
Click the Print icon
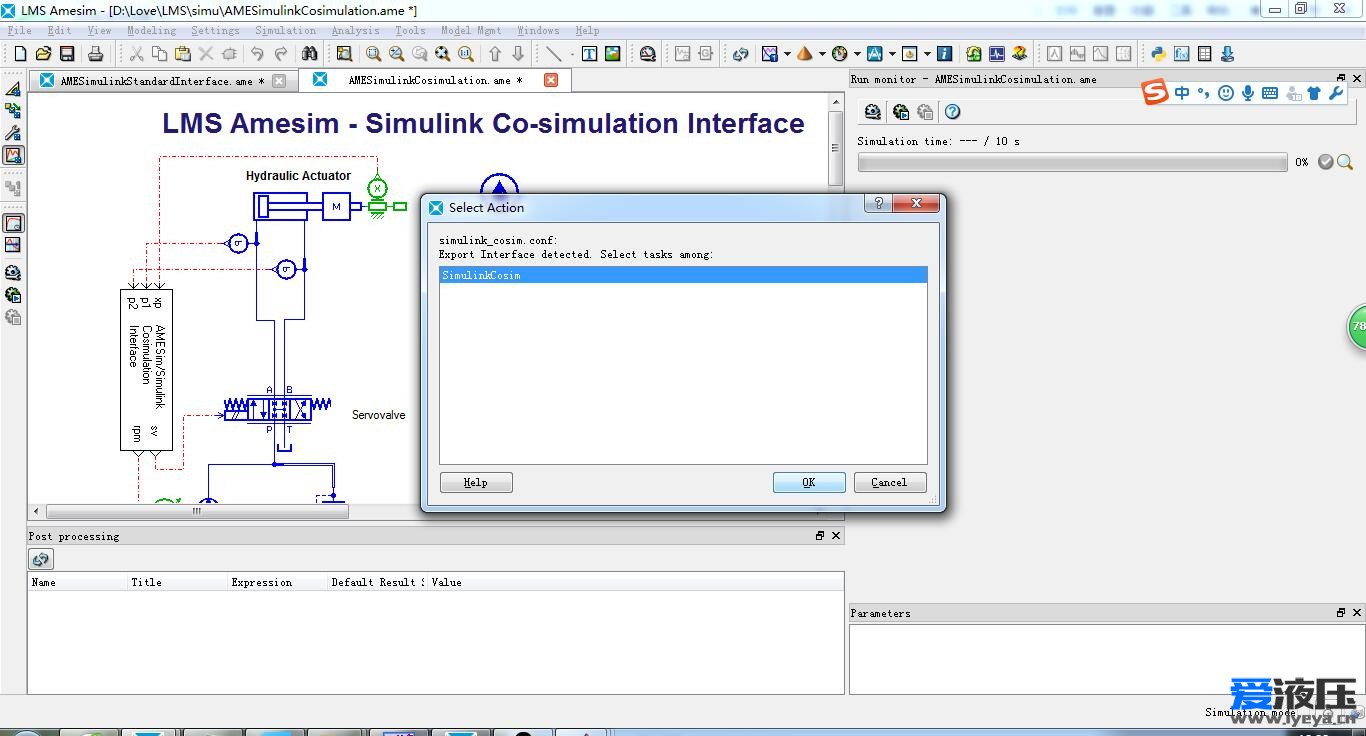96,54
